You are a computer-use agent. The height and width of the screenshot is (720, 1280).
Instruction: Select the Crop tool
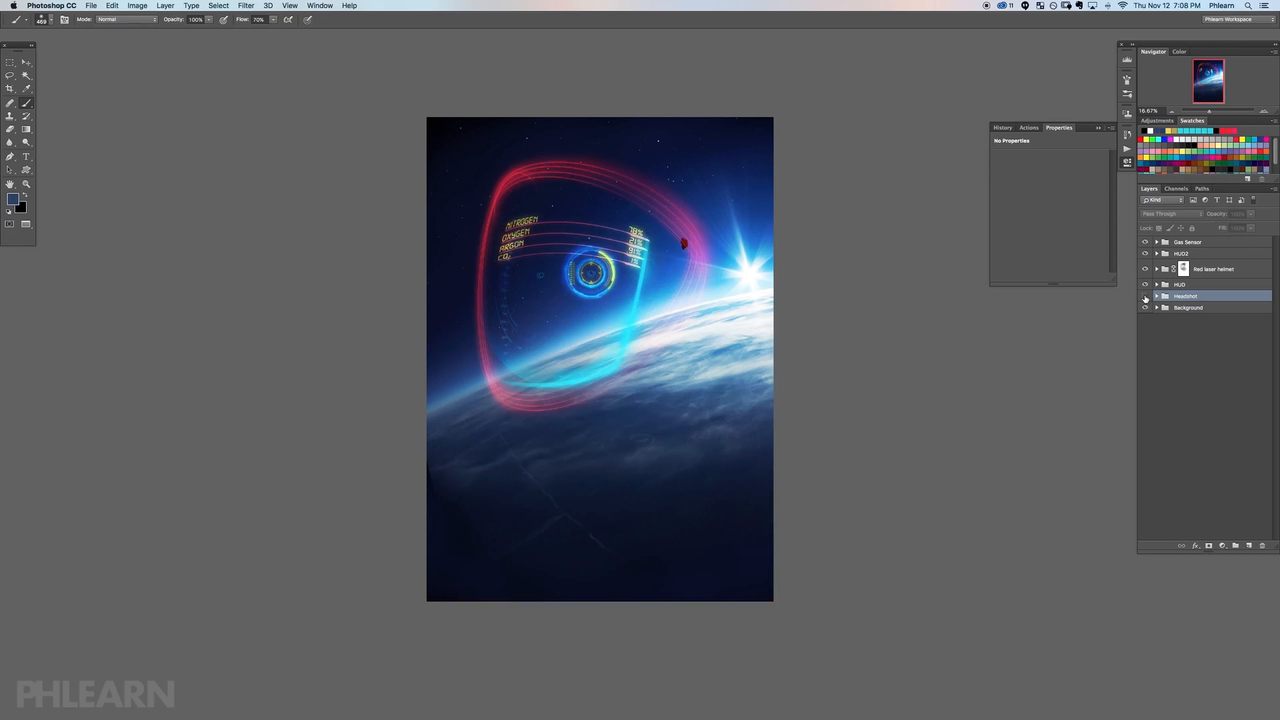(x=10, y=89)
